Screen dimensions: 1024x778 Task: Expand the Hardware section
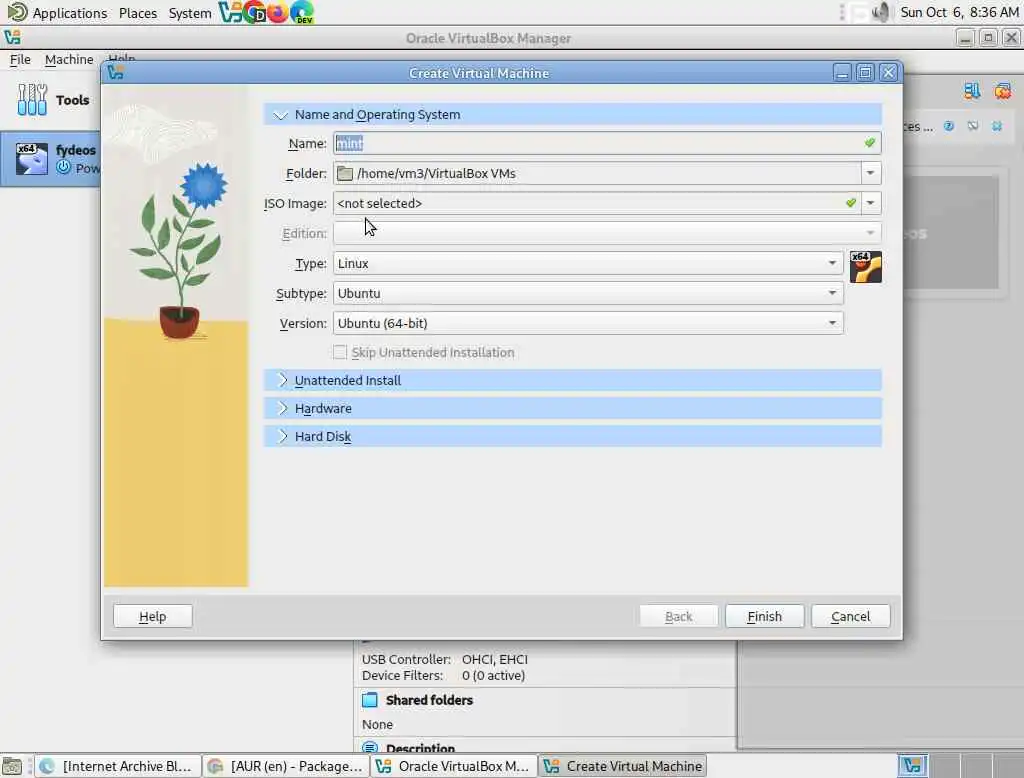(x=282, y=408)
